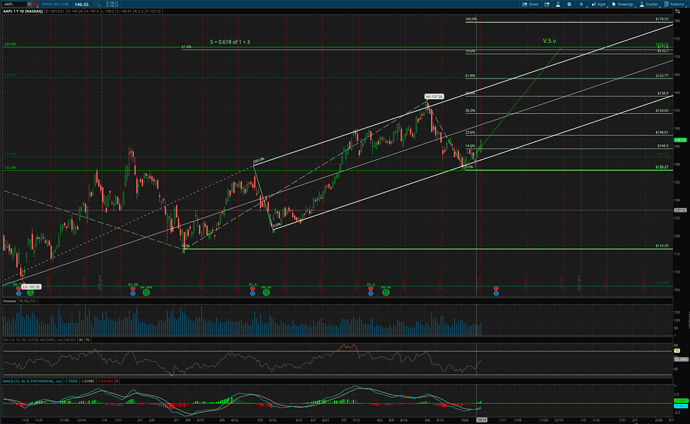The image size is (690, 424).
Task: Click the chart snapshot icon next to Share
Action: (x=547, y=4)
